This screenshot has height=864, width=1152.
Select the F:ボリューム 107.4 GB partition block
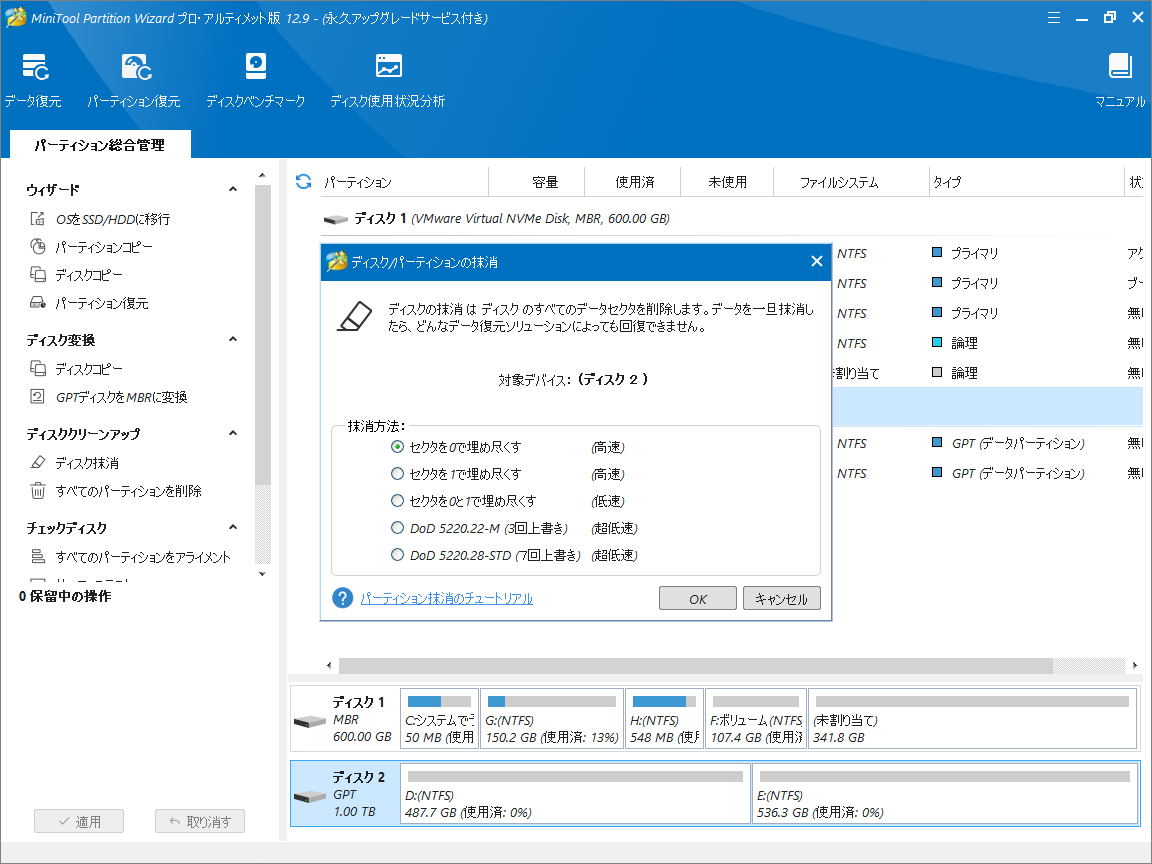point(756,719)
